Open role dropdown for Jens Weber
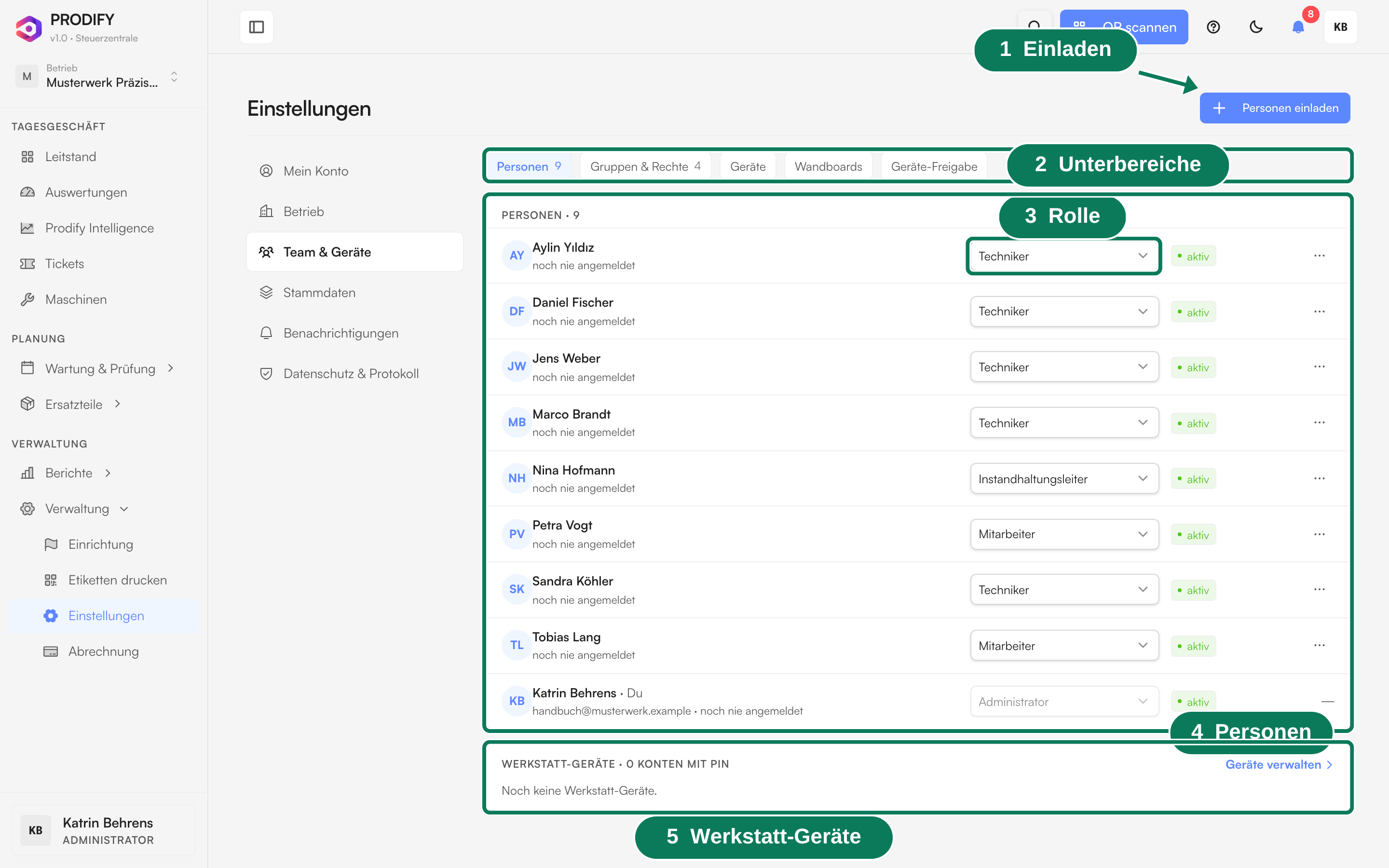The image size is (1389, 868). [x=1064, y=367]
